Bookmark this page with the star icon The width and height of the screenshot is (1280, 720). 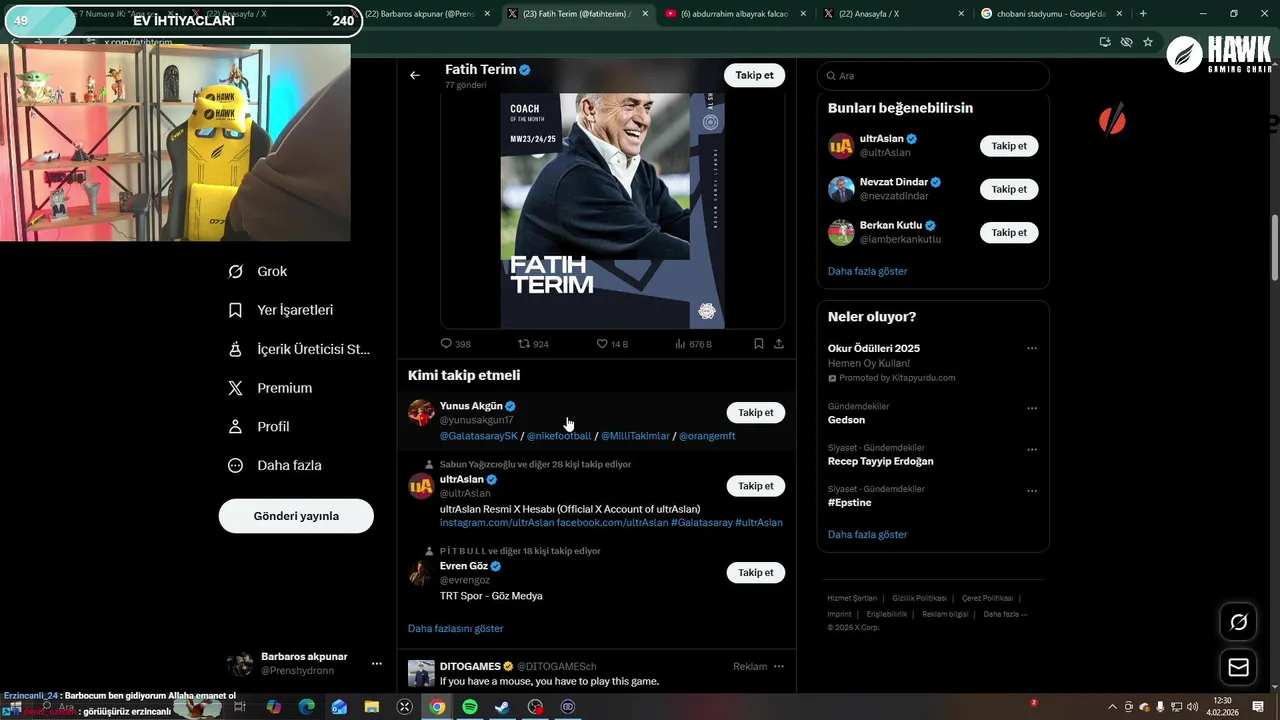point(1148,42)
